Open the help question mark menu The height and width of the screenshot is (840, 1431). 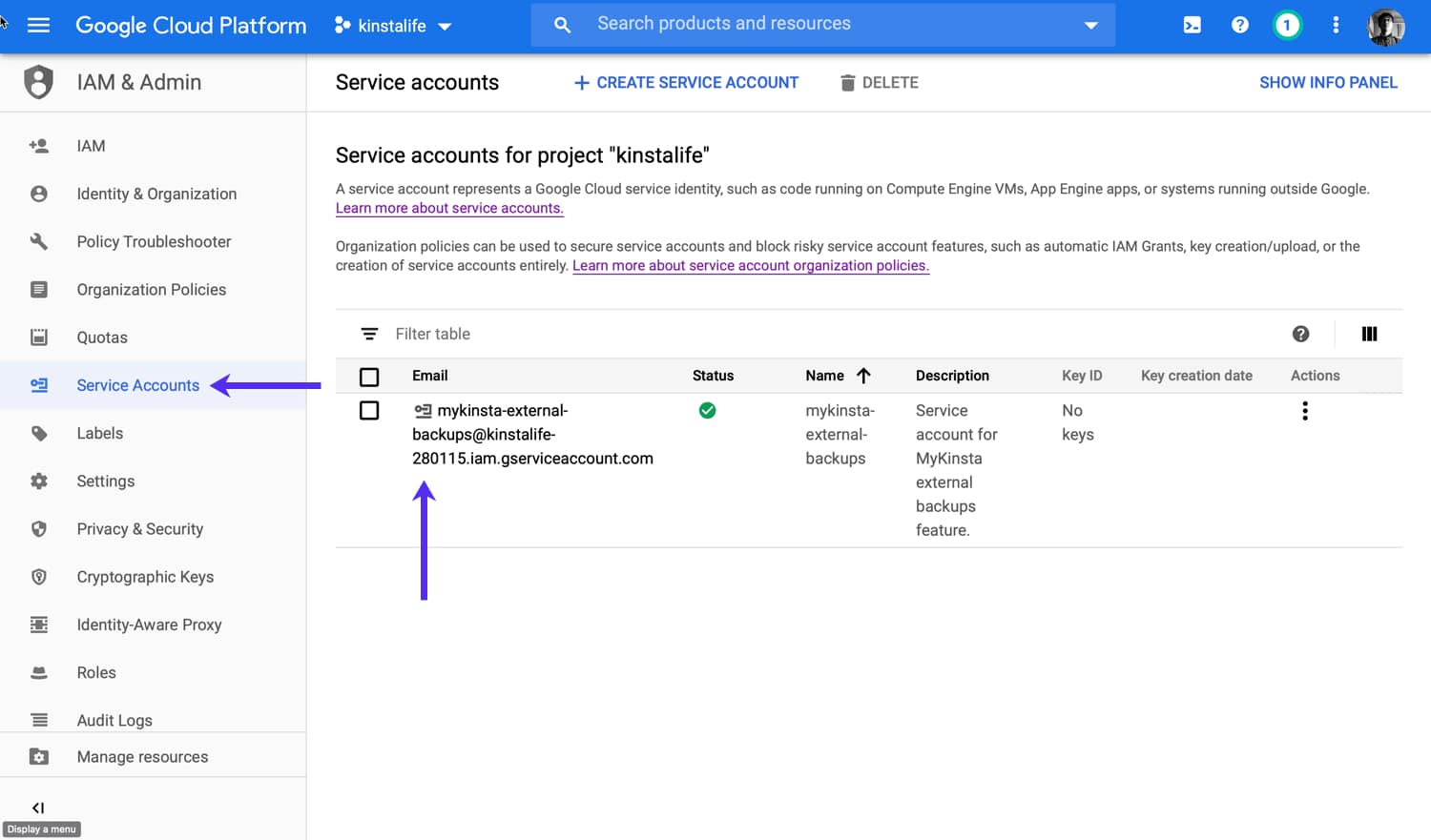[x=1239, y=26]
